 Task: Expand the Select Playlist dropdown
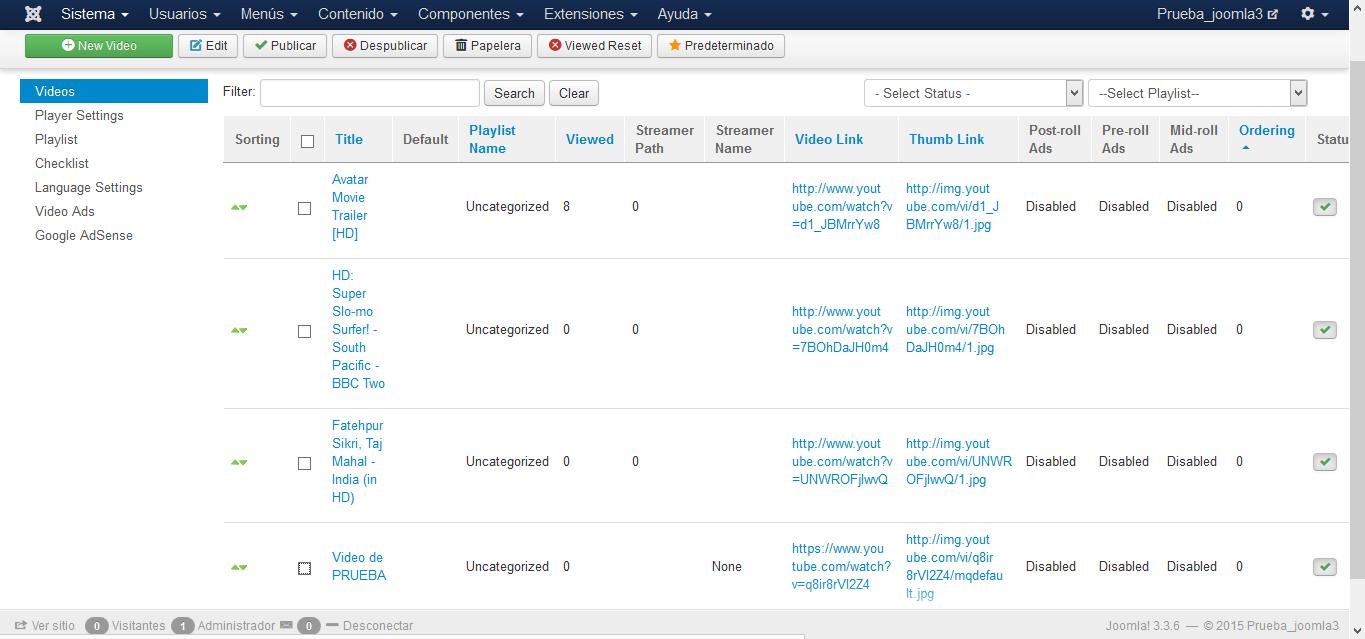tap(1197, 93)
